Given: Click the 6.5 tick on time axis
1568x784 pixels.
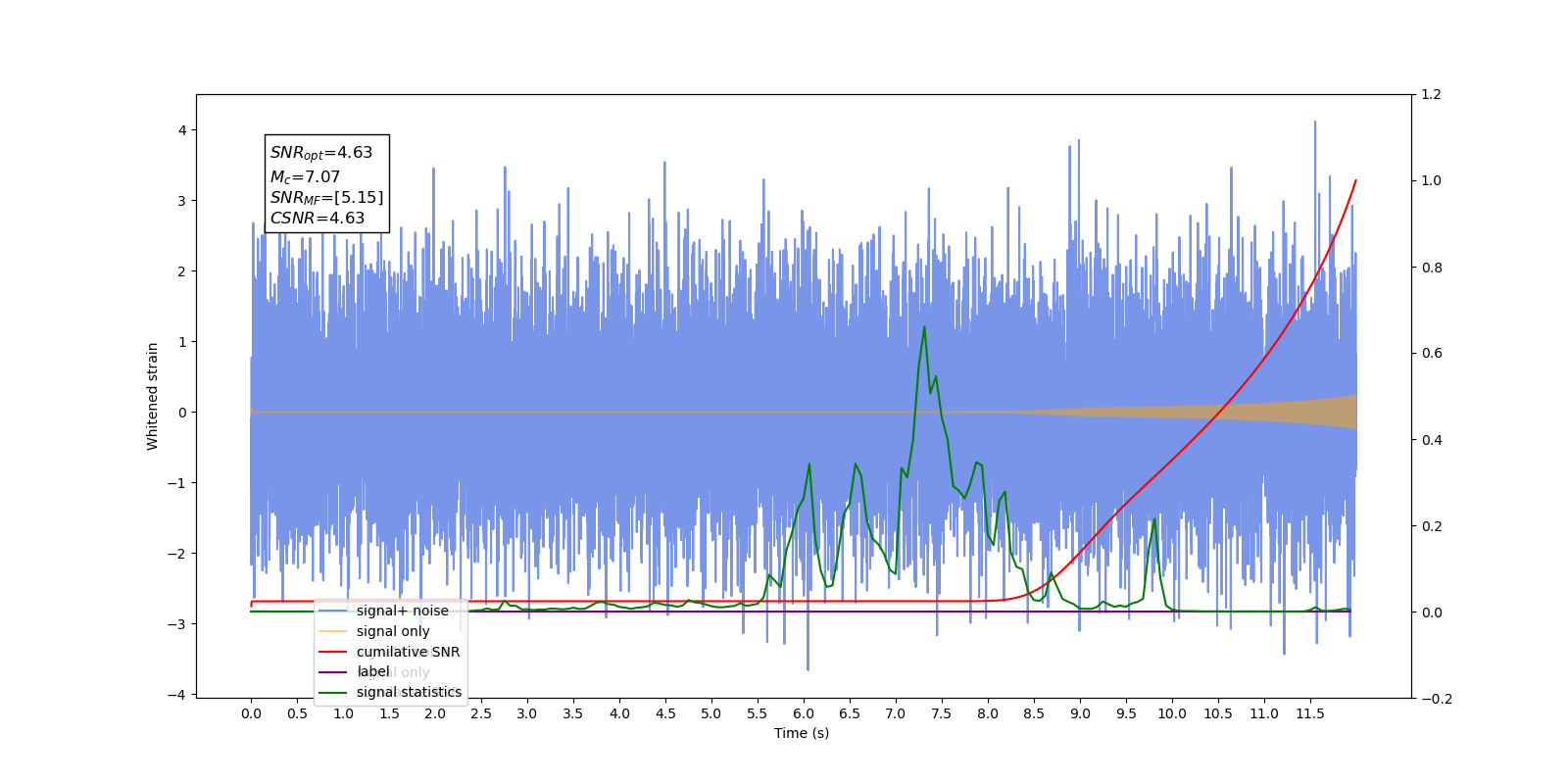Looking at the screenshot, I should pyautogui.click(x=850, y=713).
